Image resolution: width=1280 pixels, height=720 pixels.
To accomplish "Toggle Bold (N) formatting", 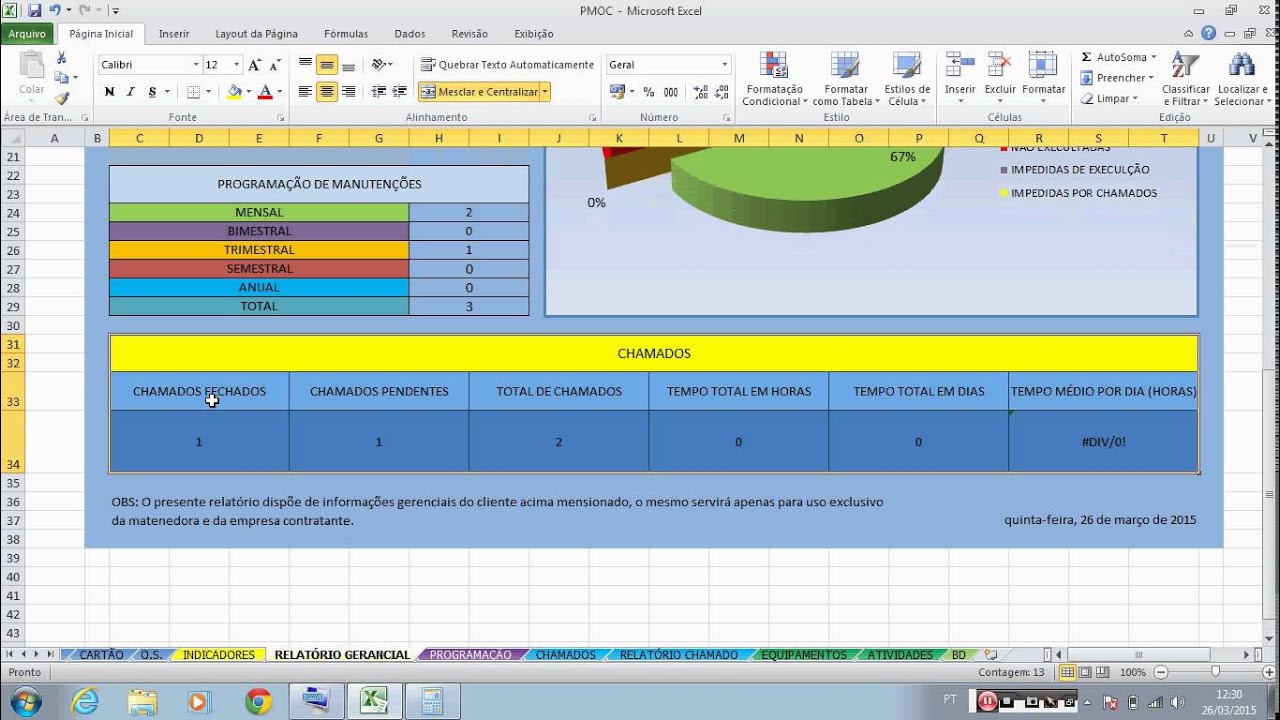I will coord(109,92).
